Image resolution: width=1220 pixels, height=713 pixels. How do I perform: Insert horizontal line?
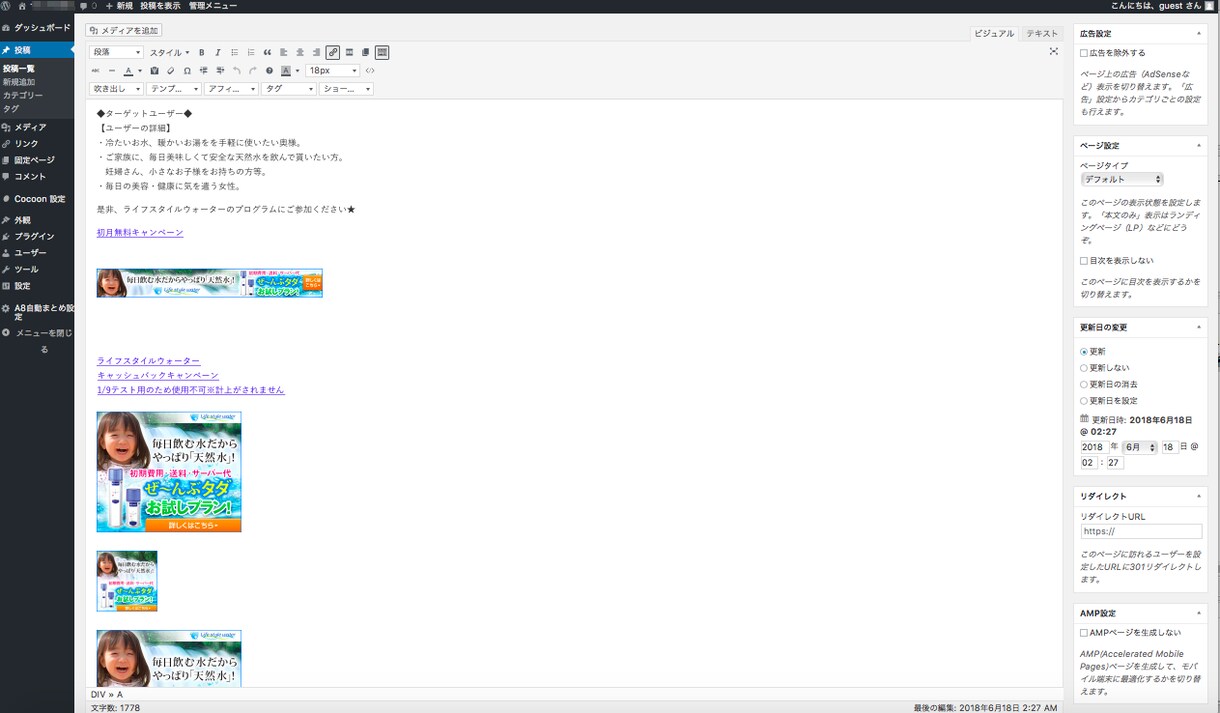[112, 71]
